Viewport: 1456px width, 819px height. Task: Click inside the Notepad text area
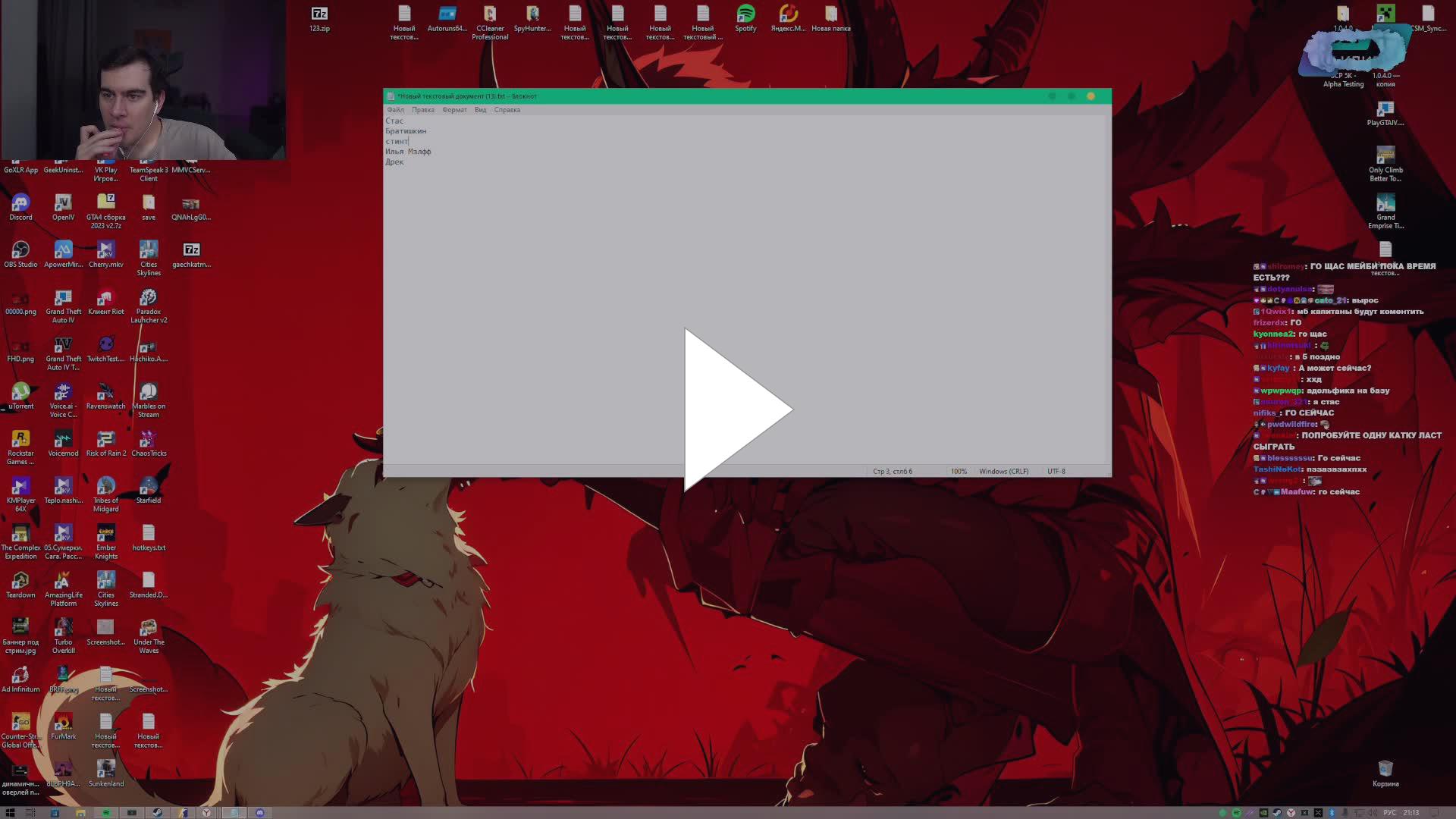747,303
